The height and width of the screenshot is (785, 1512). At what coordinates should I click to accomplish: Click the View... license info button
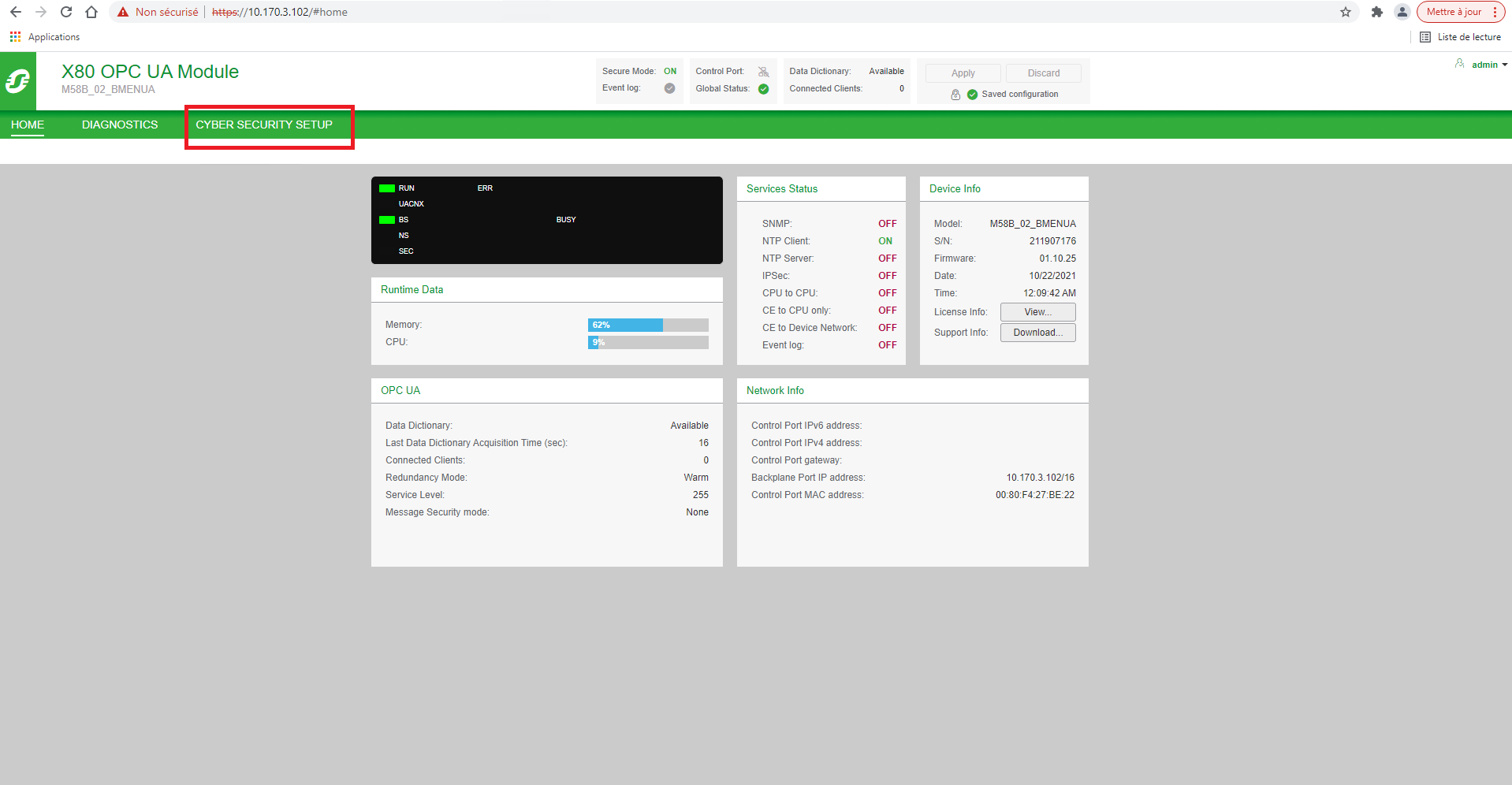tap(1037, 312)
